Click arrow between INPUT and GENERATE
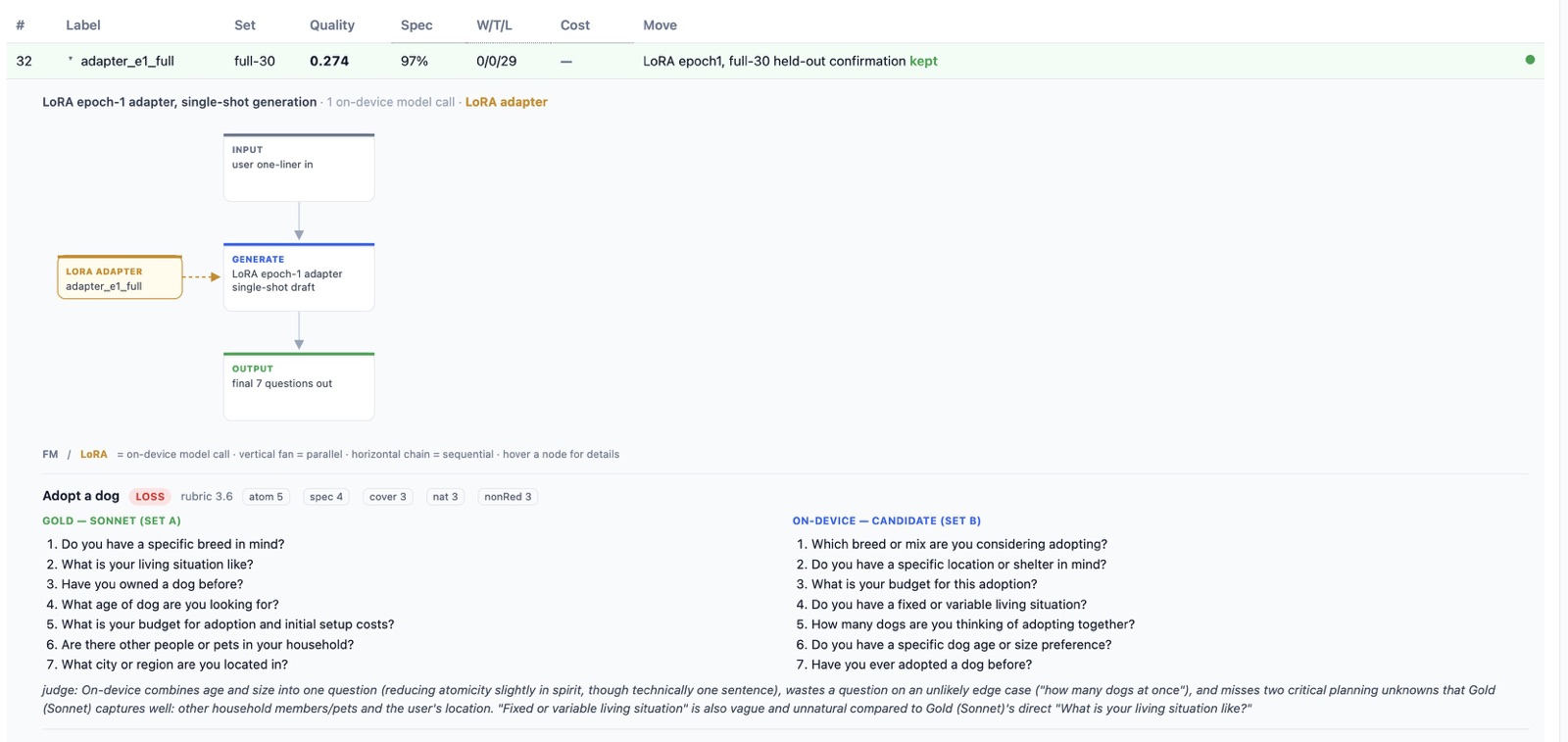1568x742 pixels. point(299,223)
